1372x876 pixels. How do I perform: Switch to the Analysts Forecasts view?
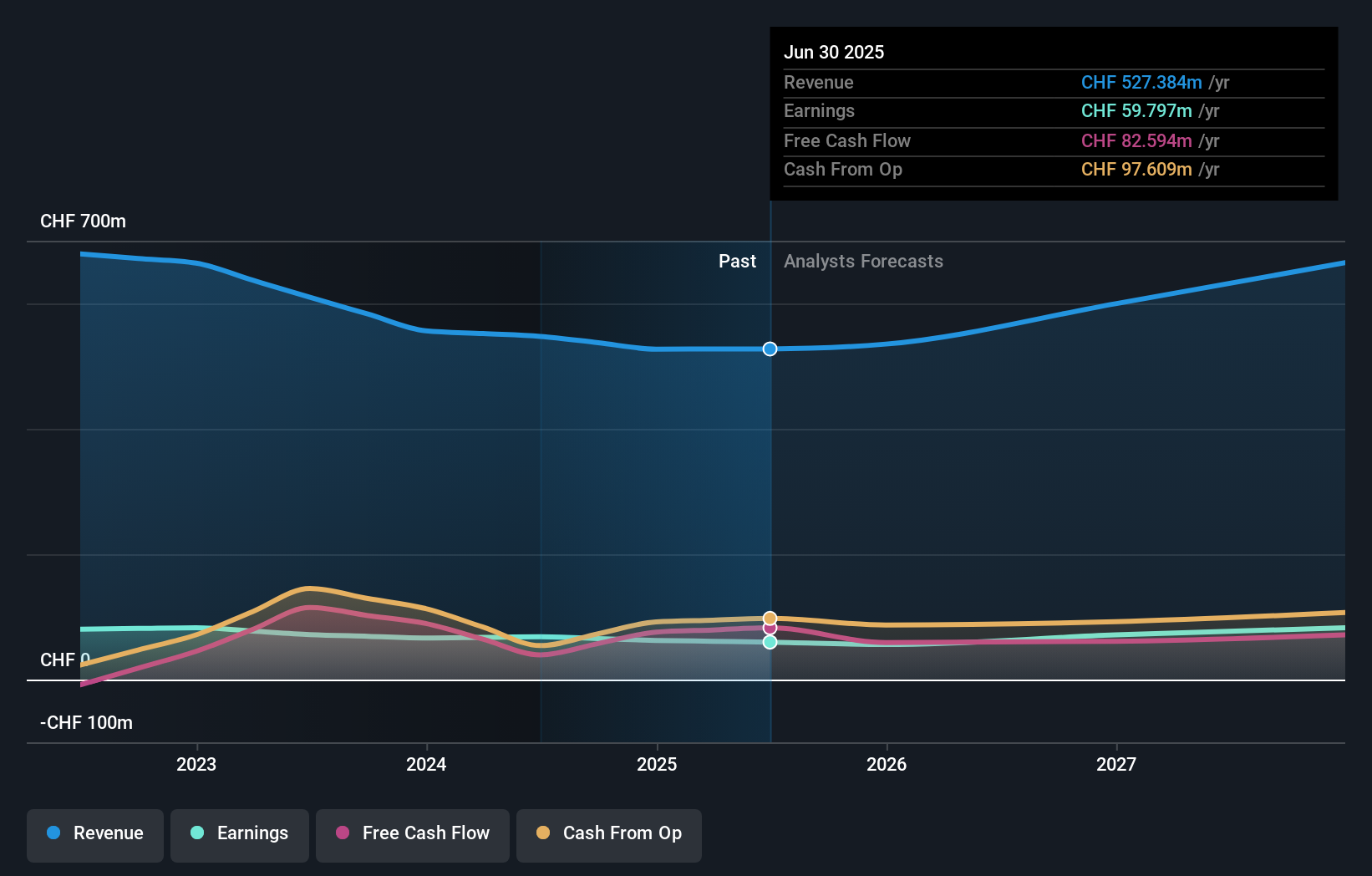(863, 261)
